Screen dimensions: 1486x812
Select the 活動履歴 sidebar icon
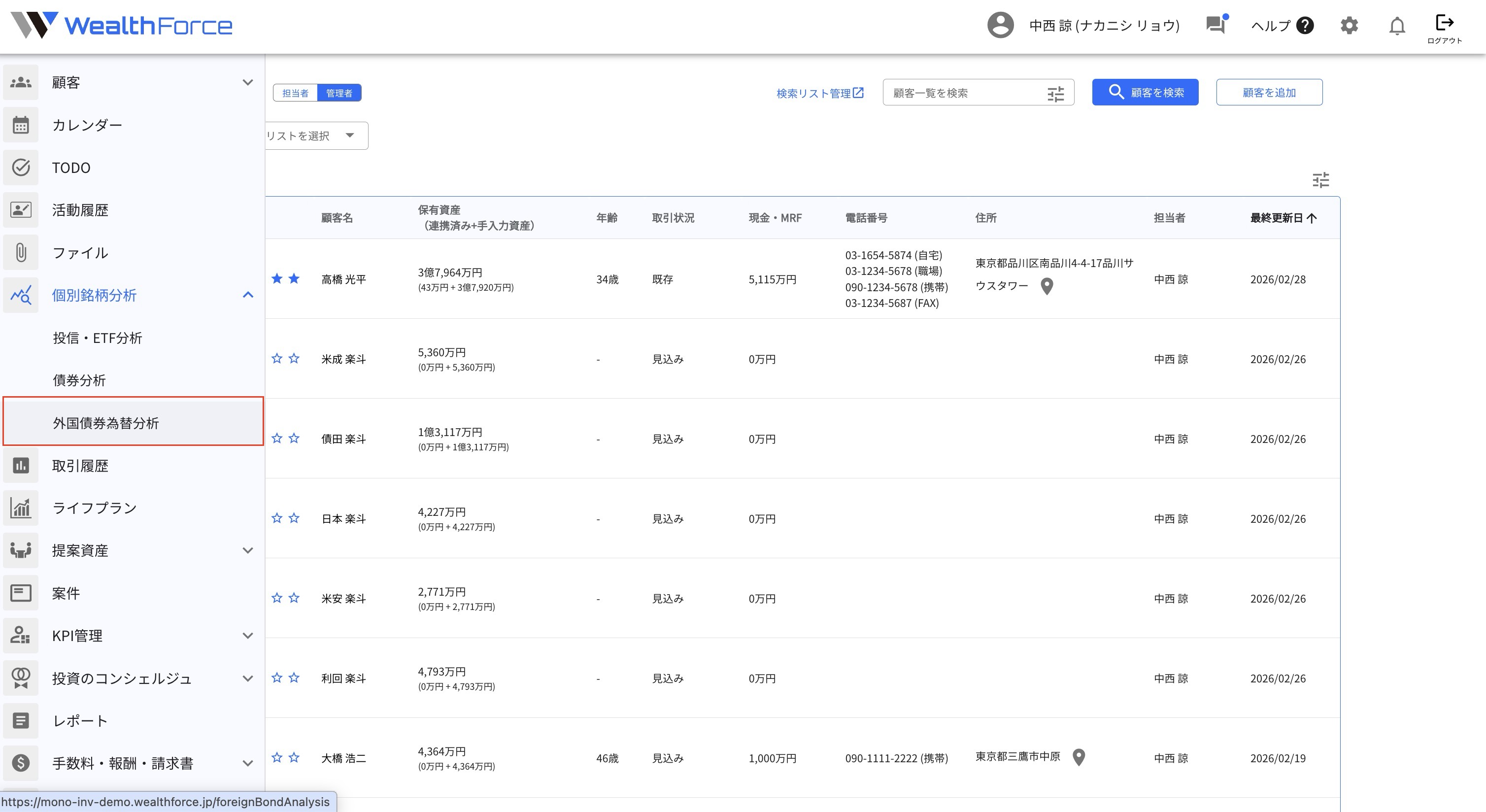(21, 210)
